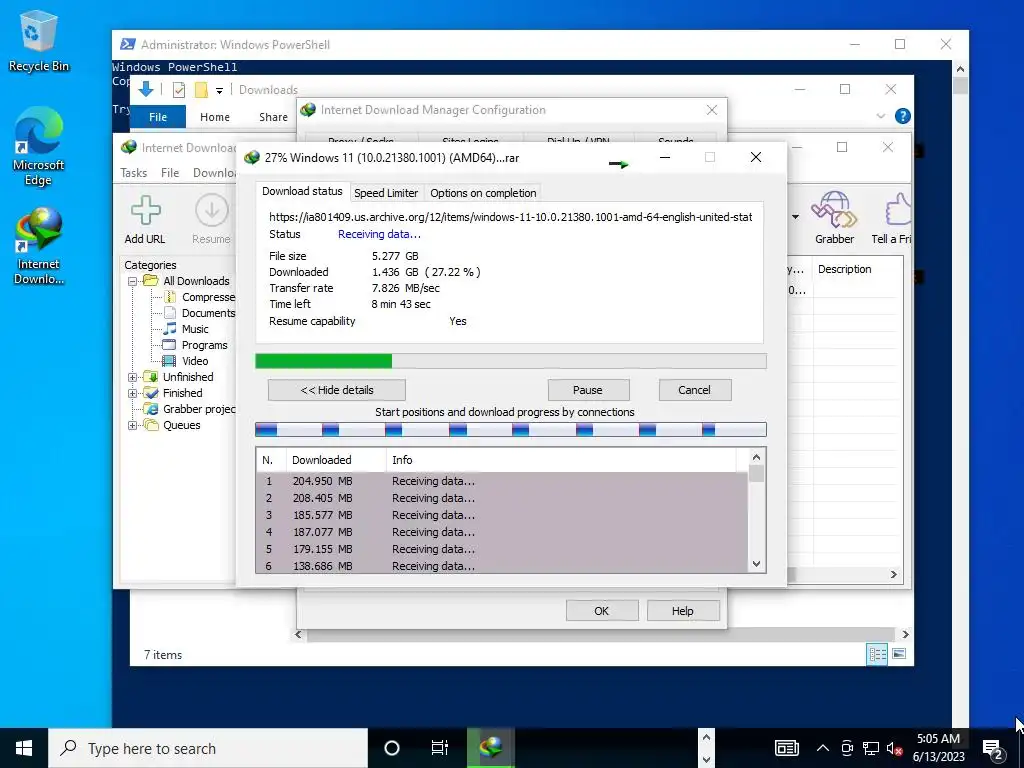The width and height of the screenshot is (1024, 768).
Task: Open Task View in taskbar
Action: [440, 748]
